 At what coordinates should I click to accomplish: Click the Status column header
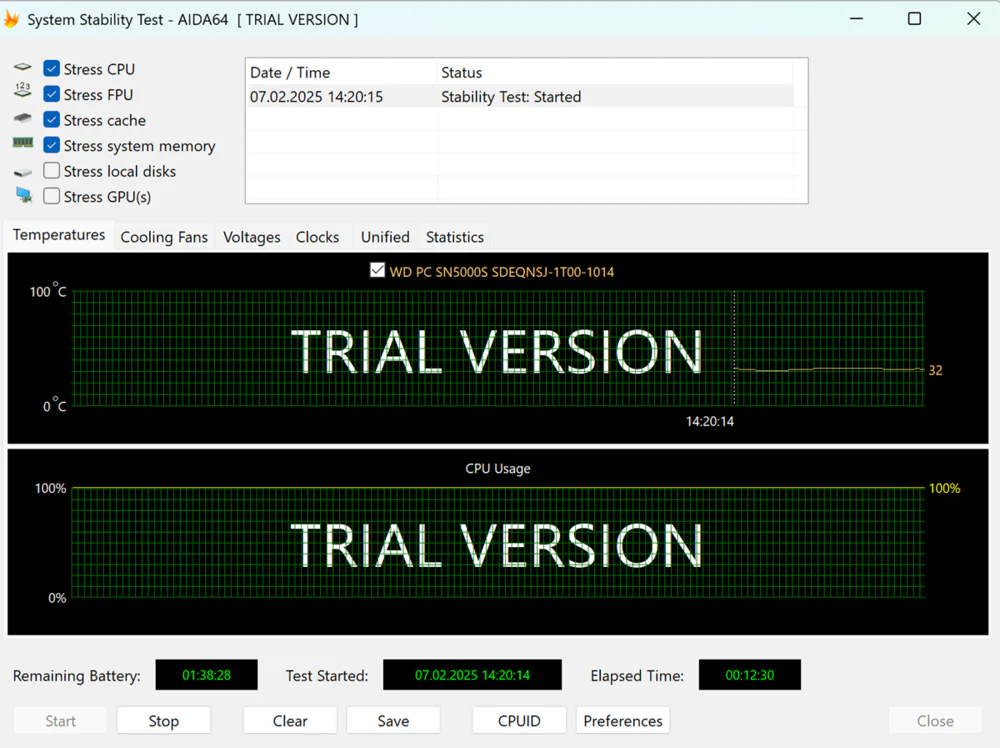click(615, 73)
